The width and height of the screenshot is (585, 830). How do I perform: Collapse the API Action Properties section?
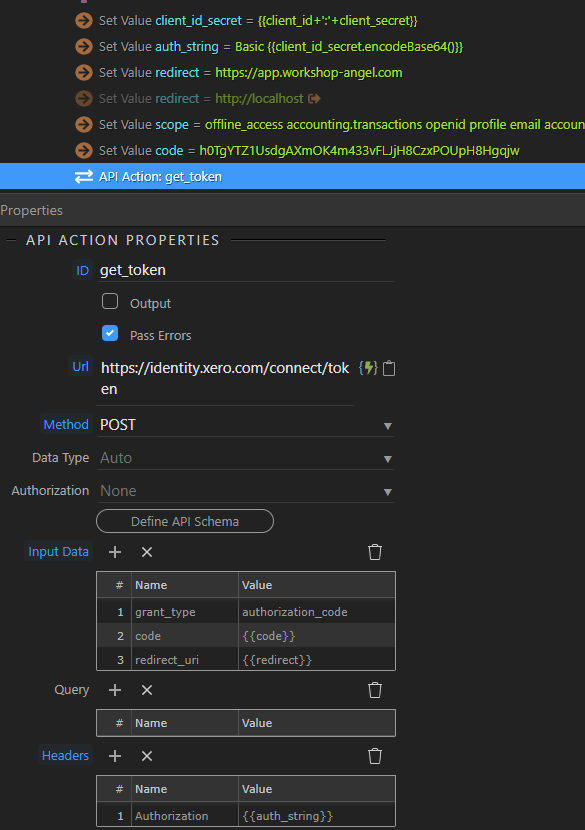pyautogui.click(x=11, y=240)
